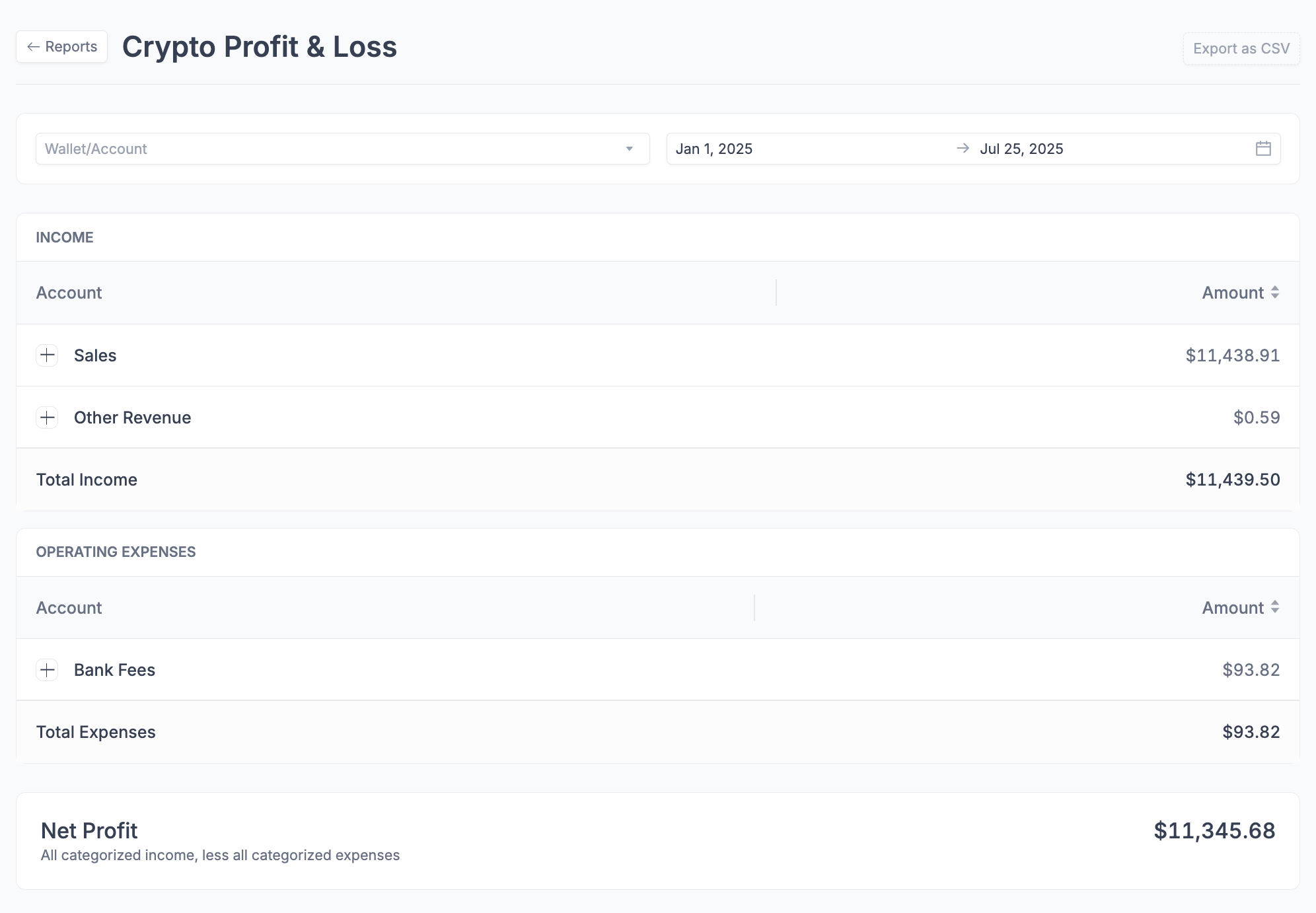Expand the Sales income row

point(47,355)
